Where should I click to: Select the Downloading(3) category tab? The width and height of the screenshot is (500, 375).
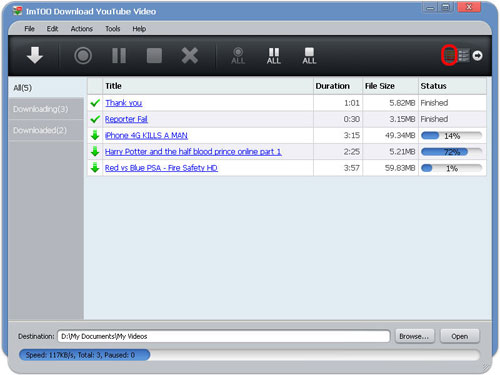click(x=46, y=109)
